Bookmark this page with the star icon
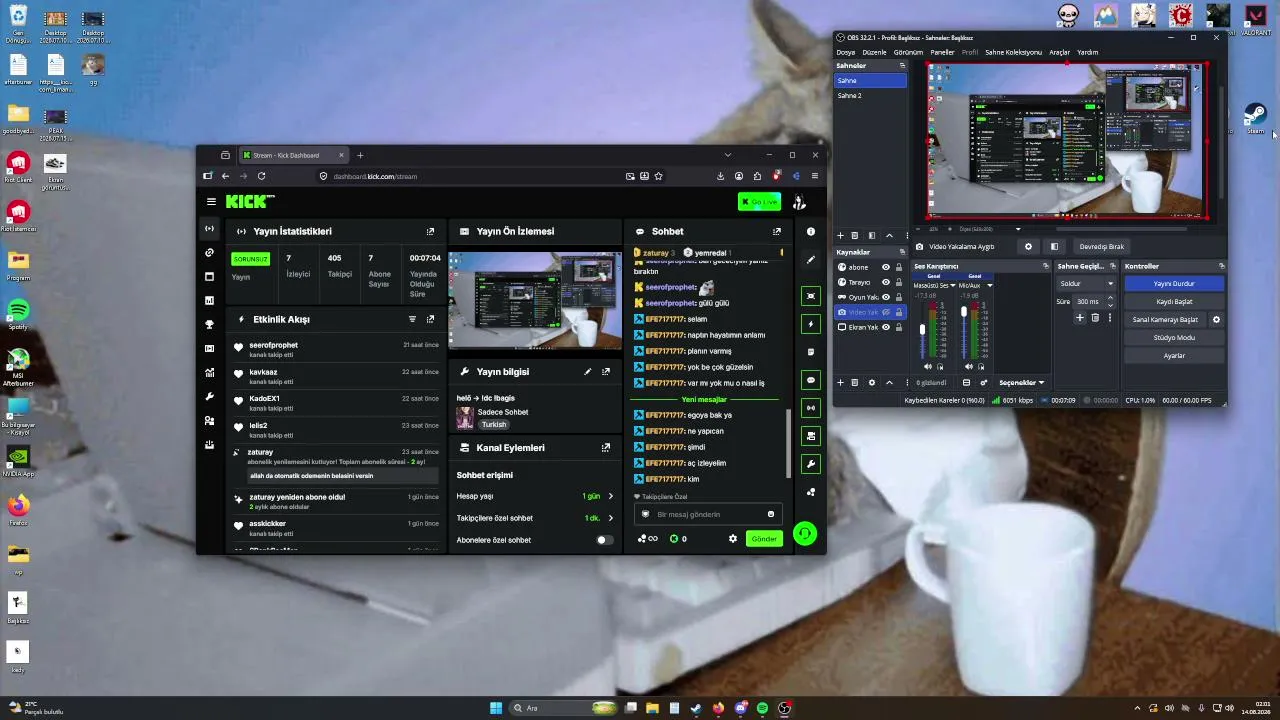Image resolution: width=1280 pixels, height=720 pixels. [658, 176]
